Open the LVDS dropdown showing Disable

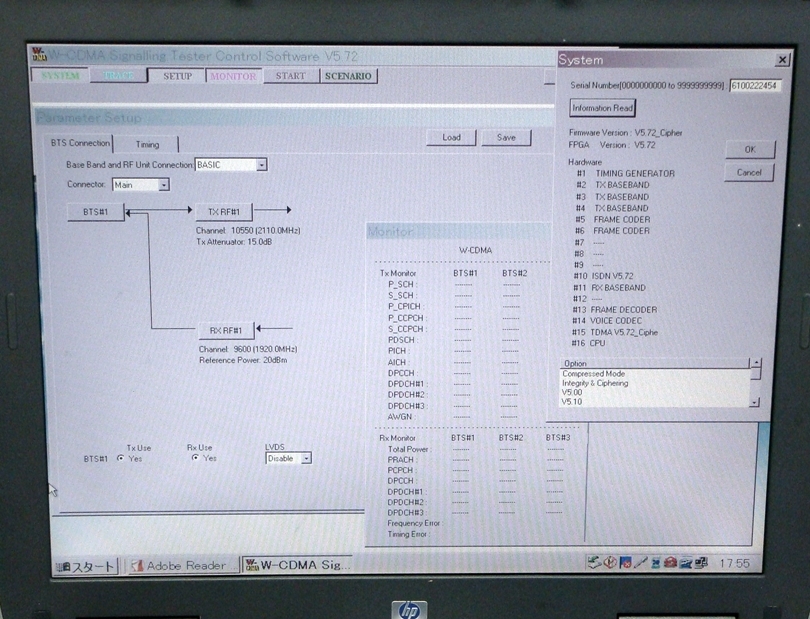pyautogui.click(x=306, y=458)
